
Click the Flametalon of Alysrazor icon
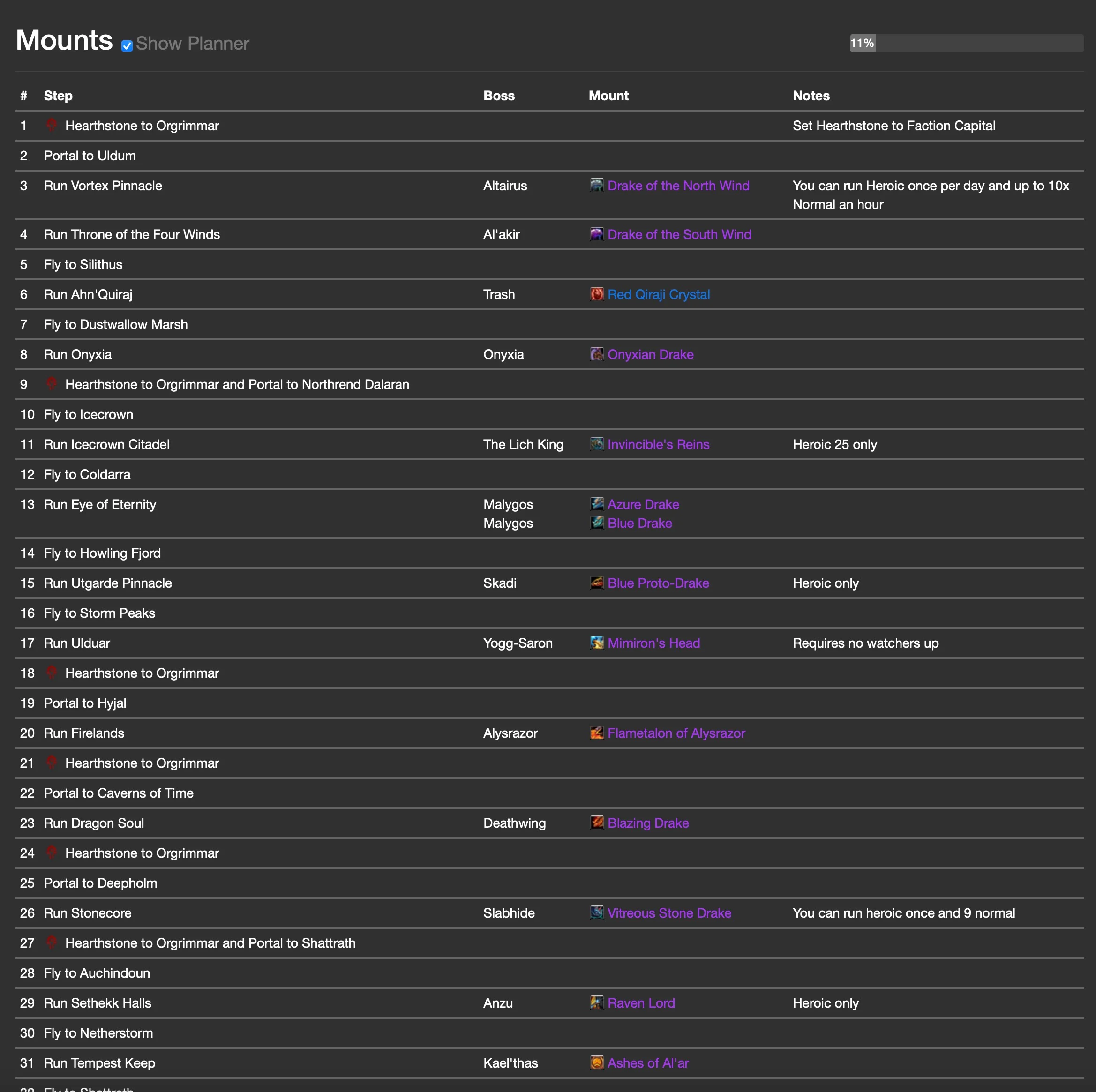(597, 733)
